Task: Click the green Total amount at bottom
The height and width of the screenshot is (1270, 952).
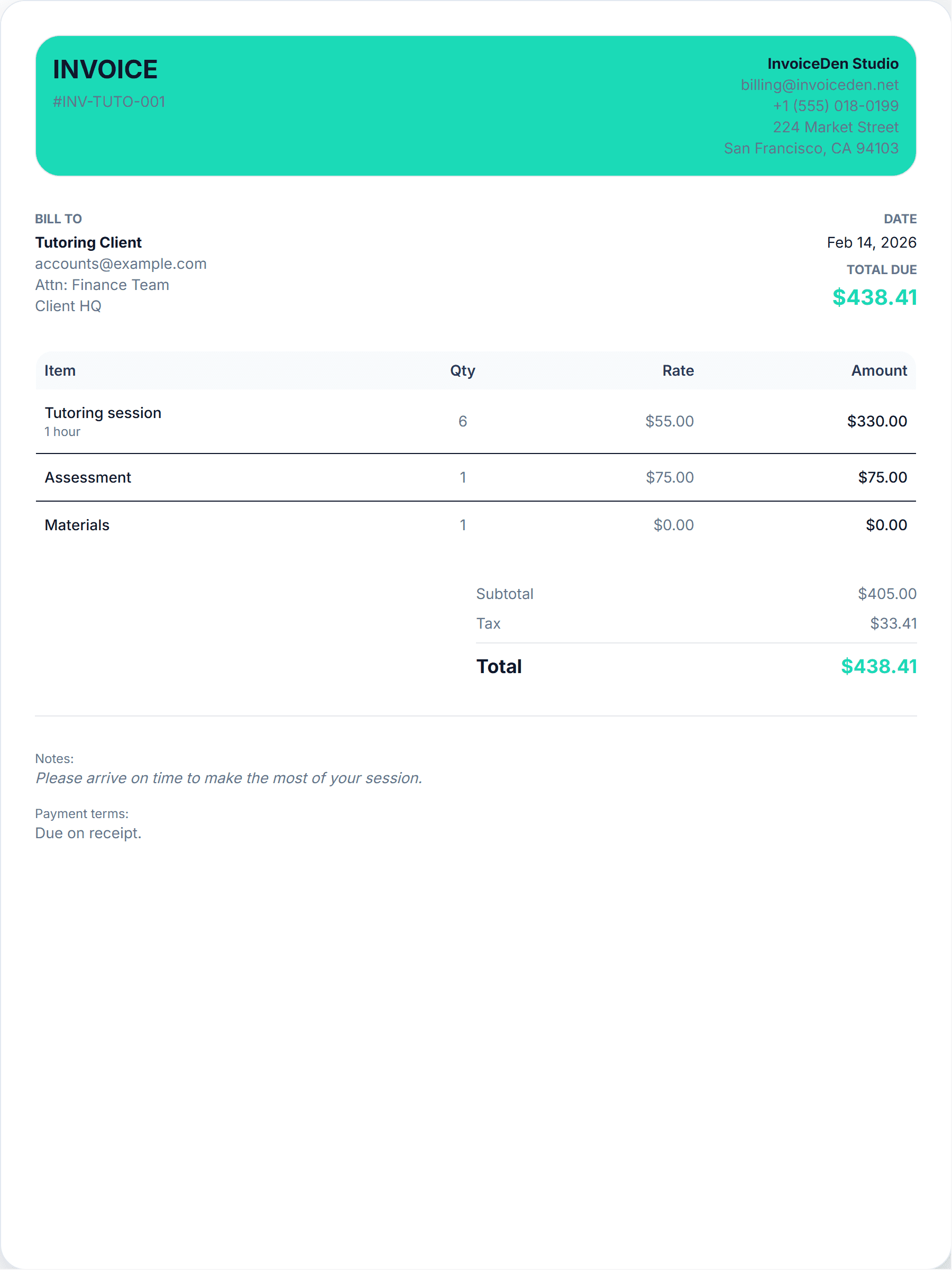Action: click(x=878, y=667)
